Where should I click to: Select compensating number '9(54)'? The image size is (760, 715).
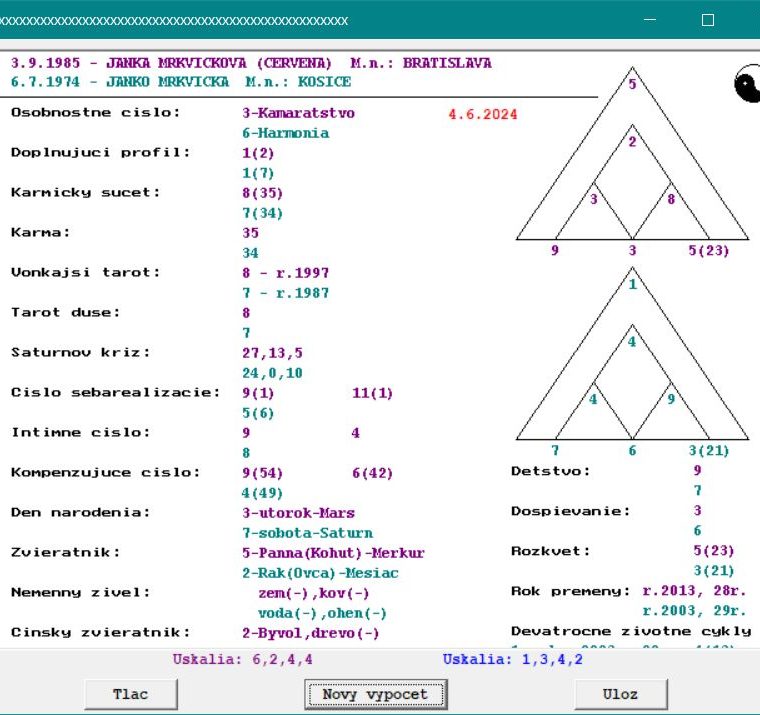[263, 473]
